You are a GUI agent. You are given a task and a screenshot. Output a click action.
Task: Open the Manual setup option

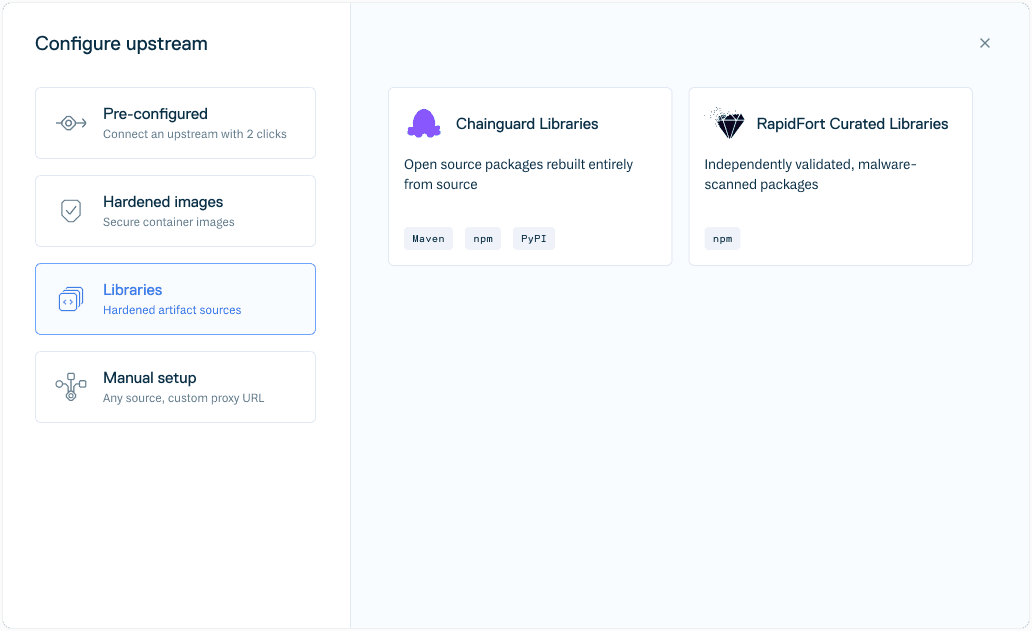pos(175,387)
